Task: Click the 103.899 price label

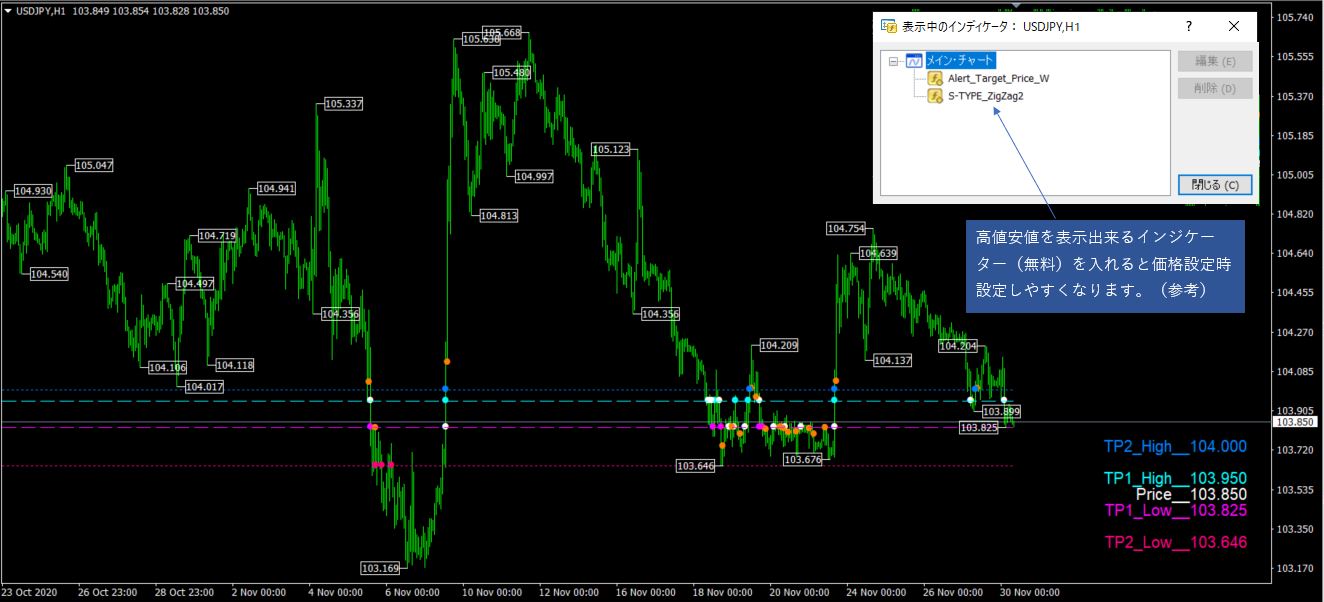Action: tap(1001, 412)
